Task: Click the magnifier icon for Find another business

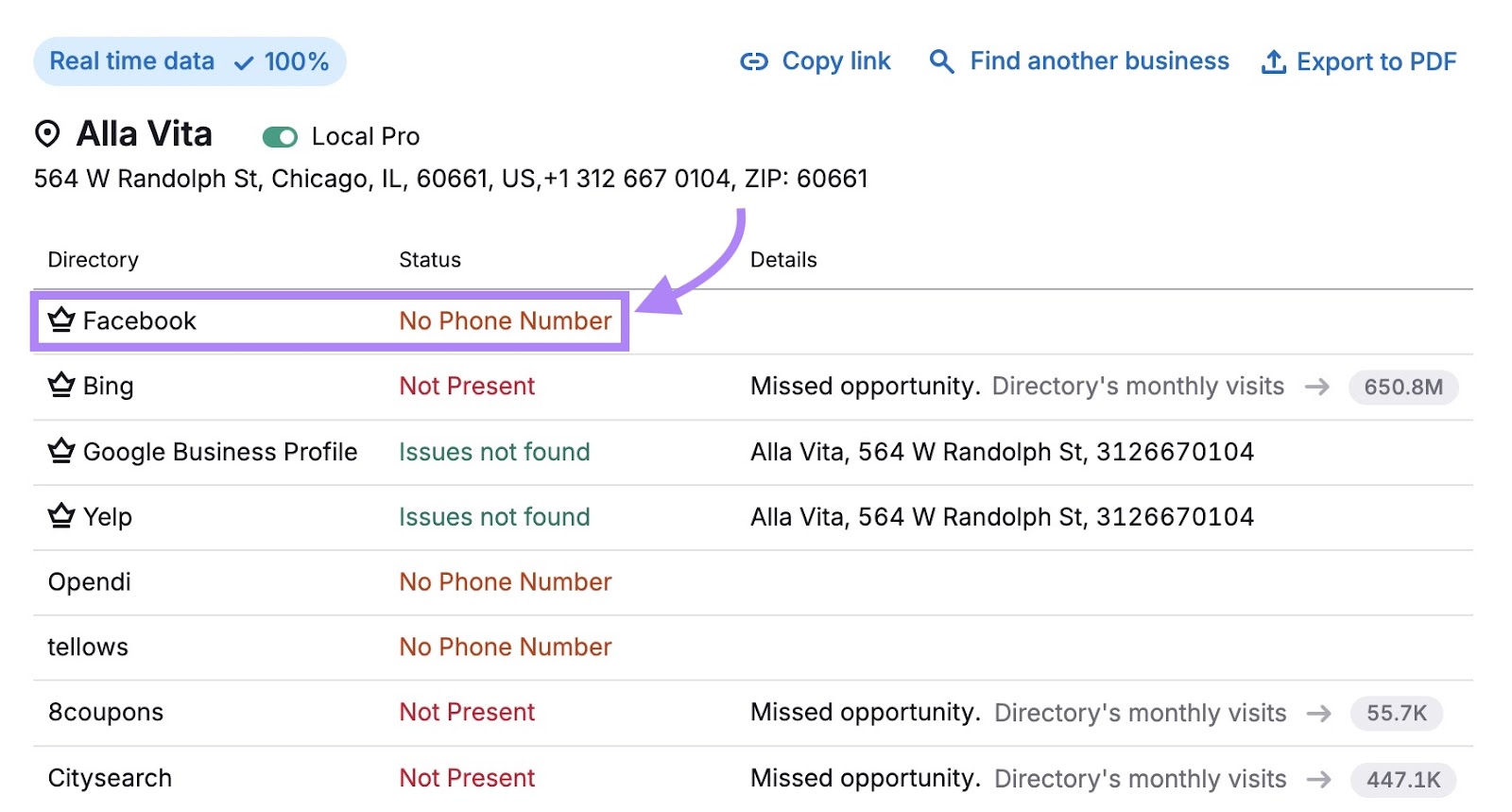Action: click(941, 62)
